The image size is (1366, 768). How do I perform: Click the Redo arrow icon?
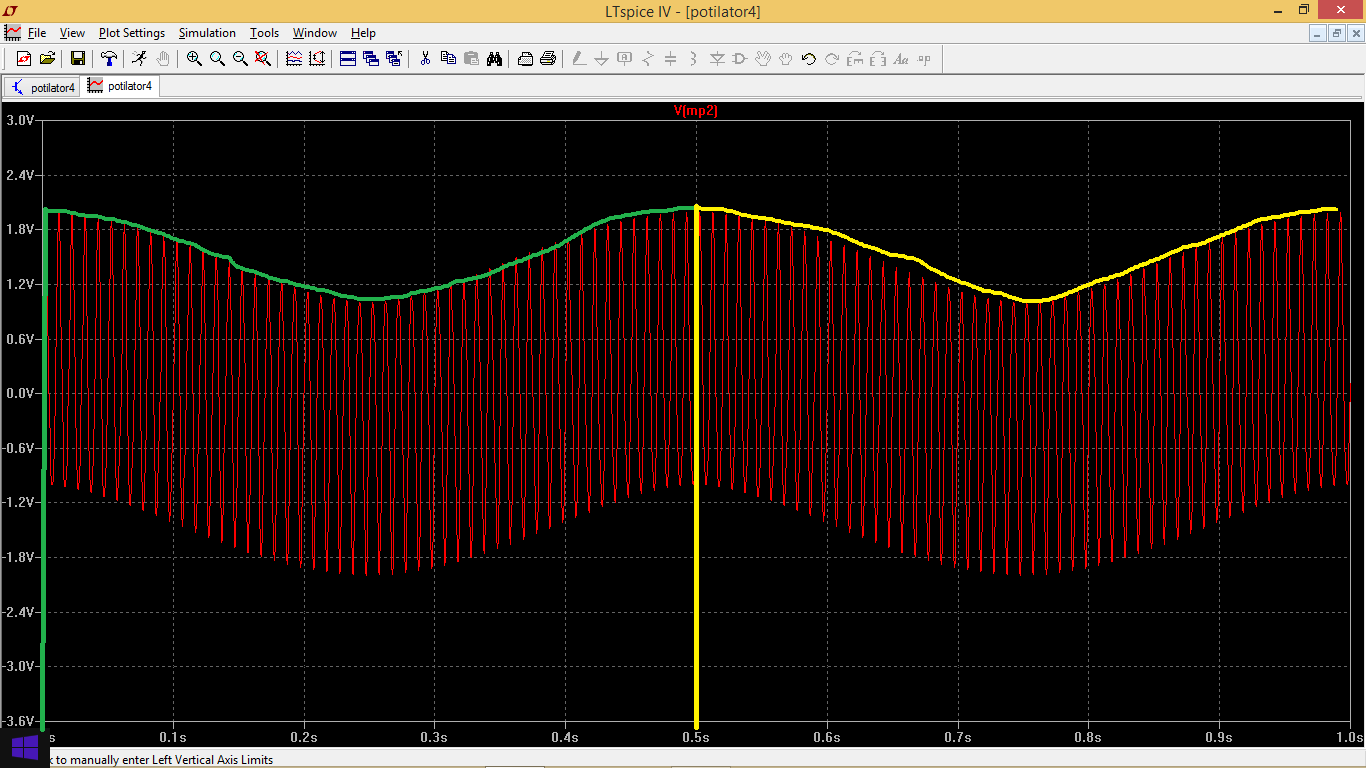click(832, 59)
